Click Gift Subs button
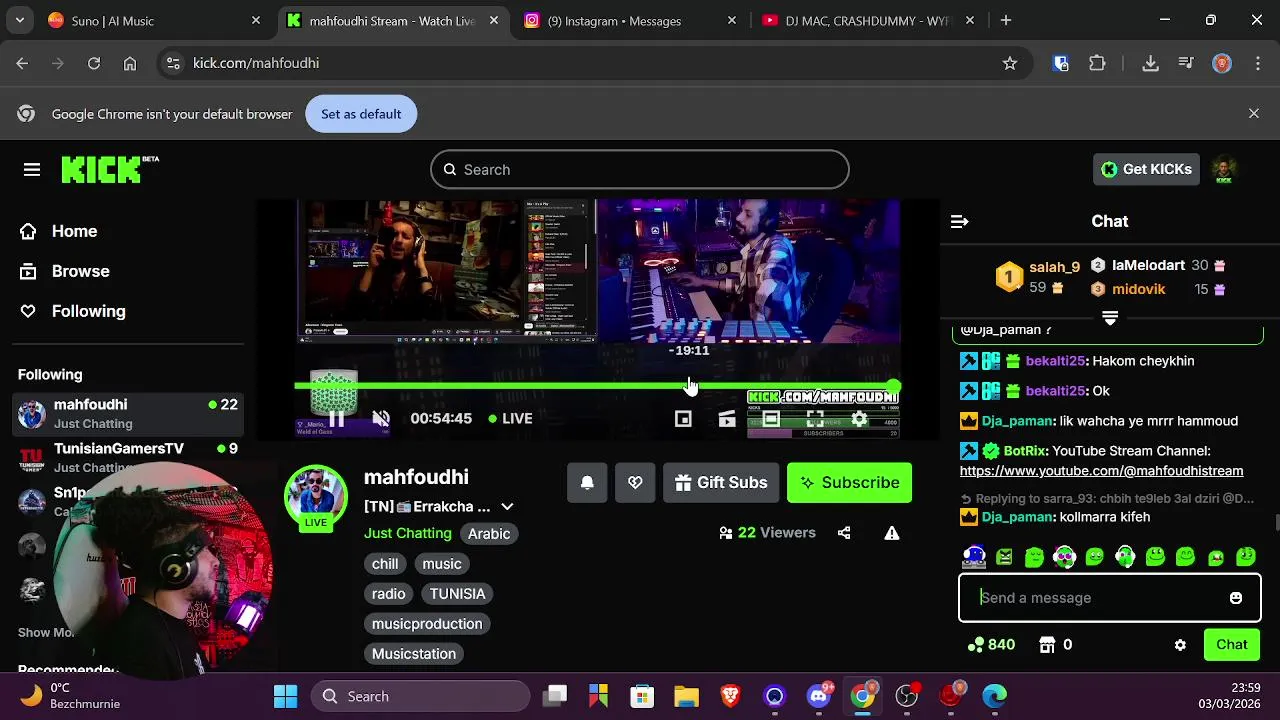 [721, 483]
